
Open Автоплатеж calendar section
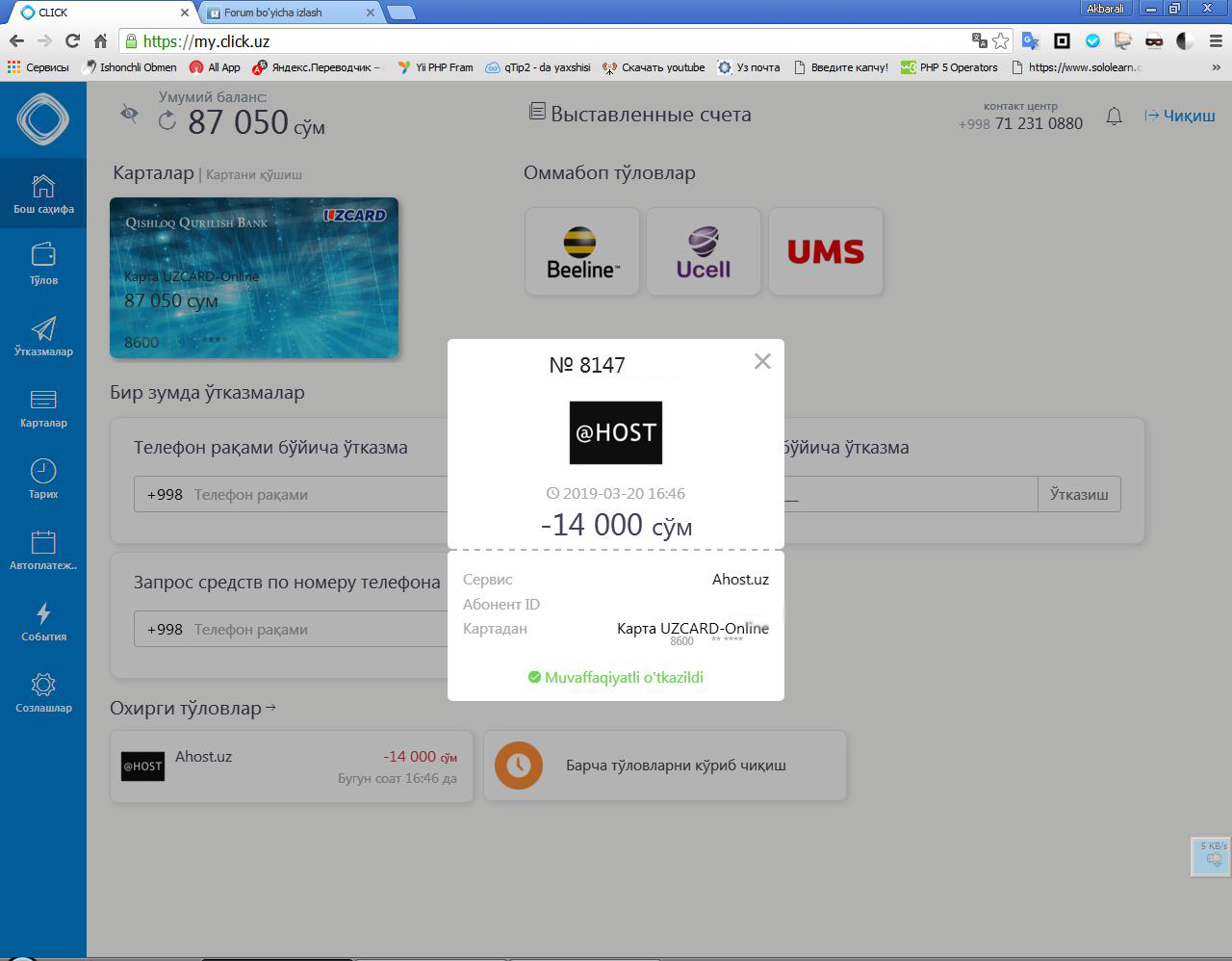pos(43,548)
